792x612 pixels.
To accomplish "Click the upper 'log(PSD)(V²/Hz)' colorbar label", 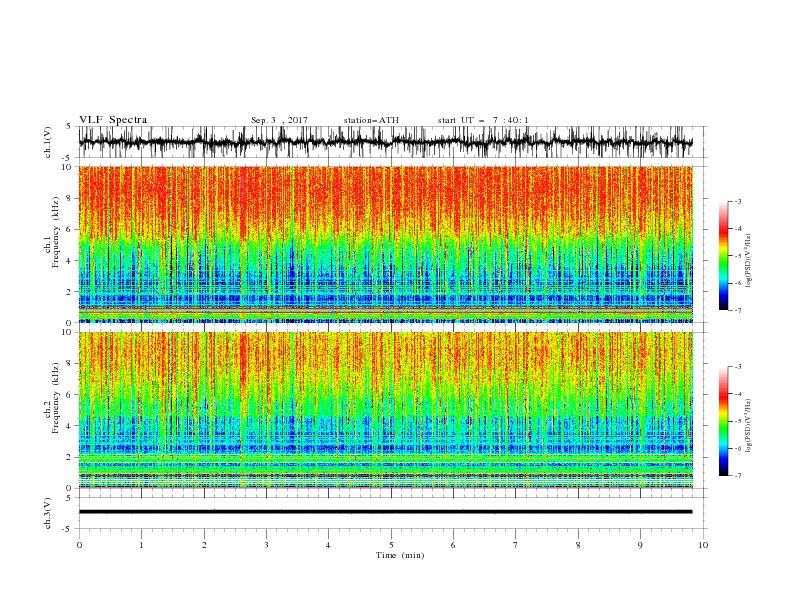I will click(x=748, y=261).
